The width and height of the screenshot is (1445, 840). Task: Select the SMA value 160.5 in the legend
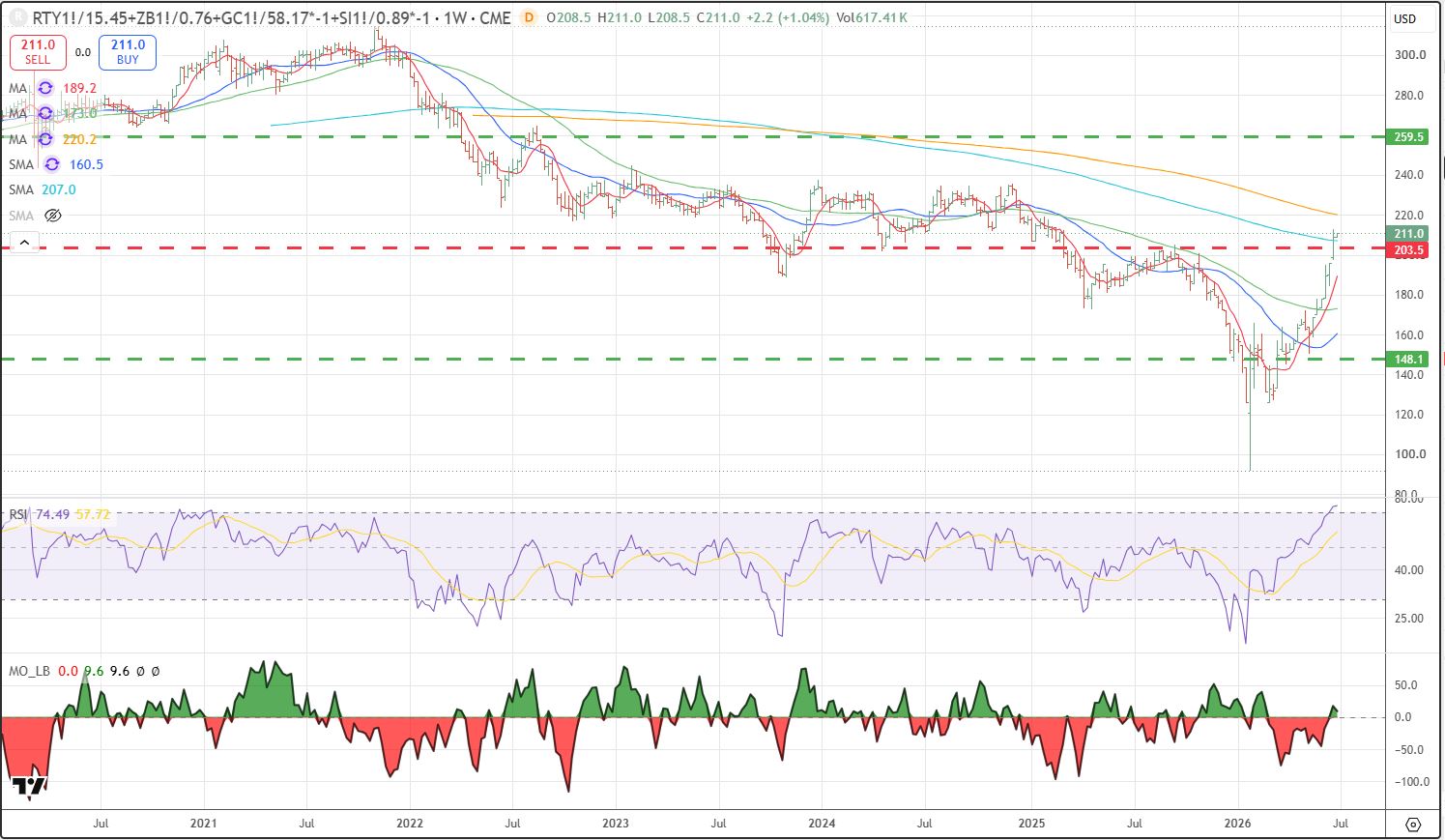tap(86, 164)
